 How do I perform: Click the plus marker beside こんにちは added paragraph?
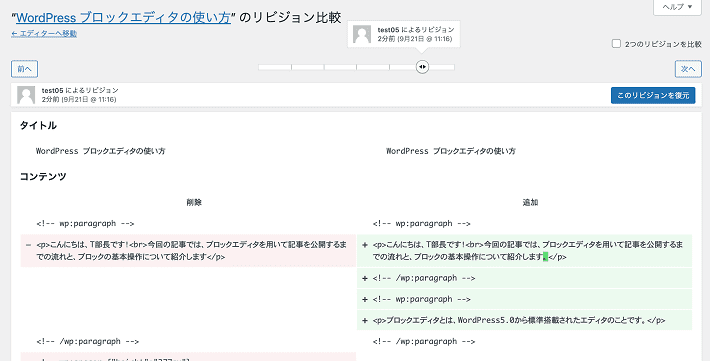(x=365, y=245)
